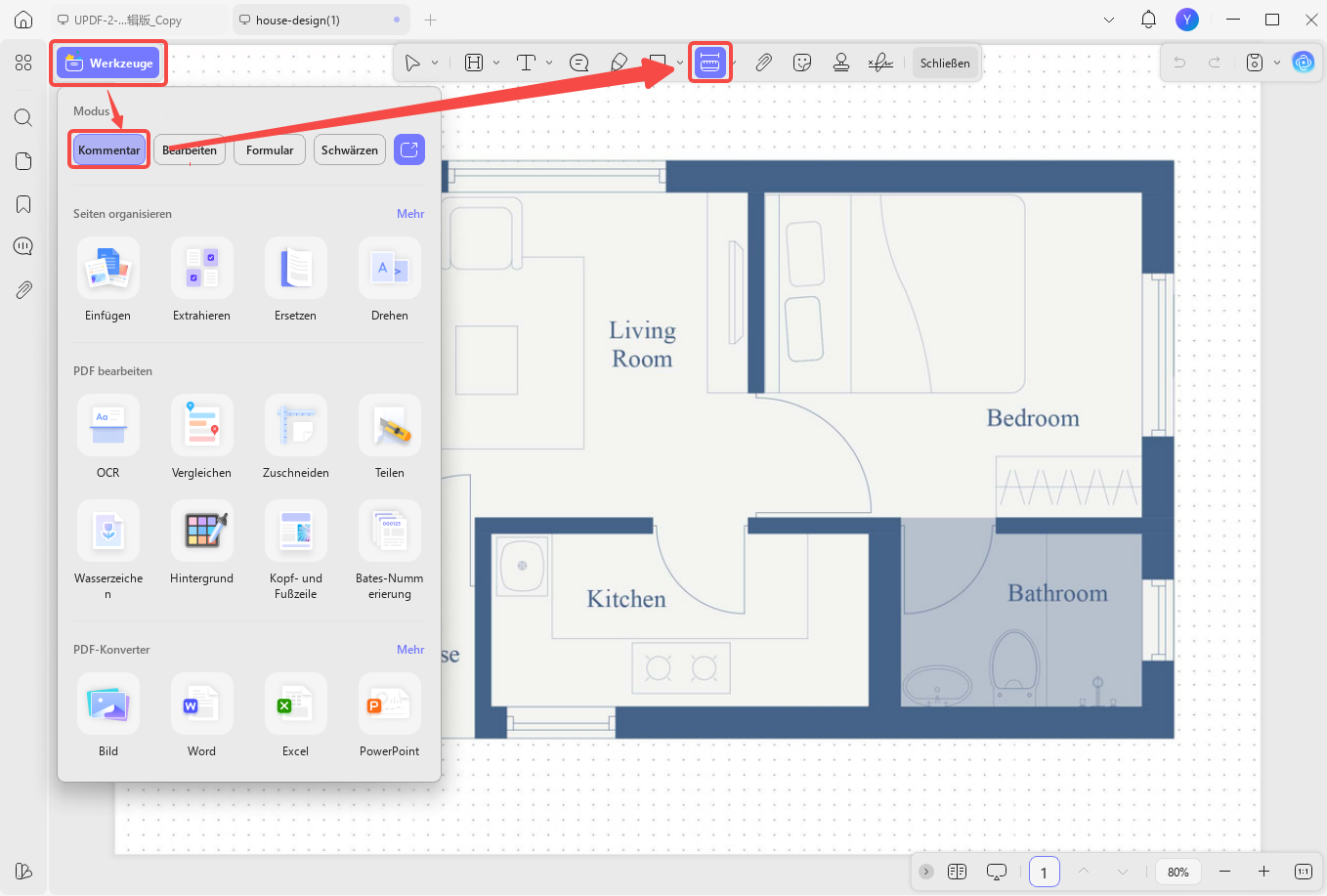Go to the home screen
Image resolution: width=1327 pixels, height=896 pixels.
23,20
